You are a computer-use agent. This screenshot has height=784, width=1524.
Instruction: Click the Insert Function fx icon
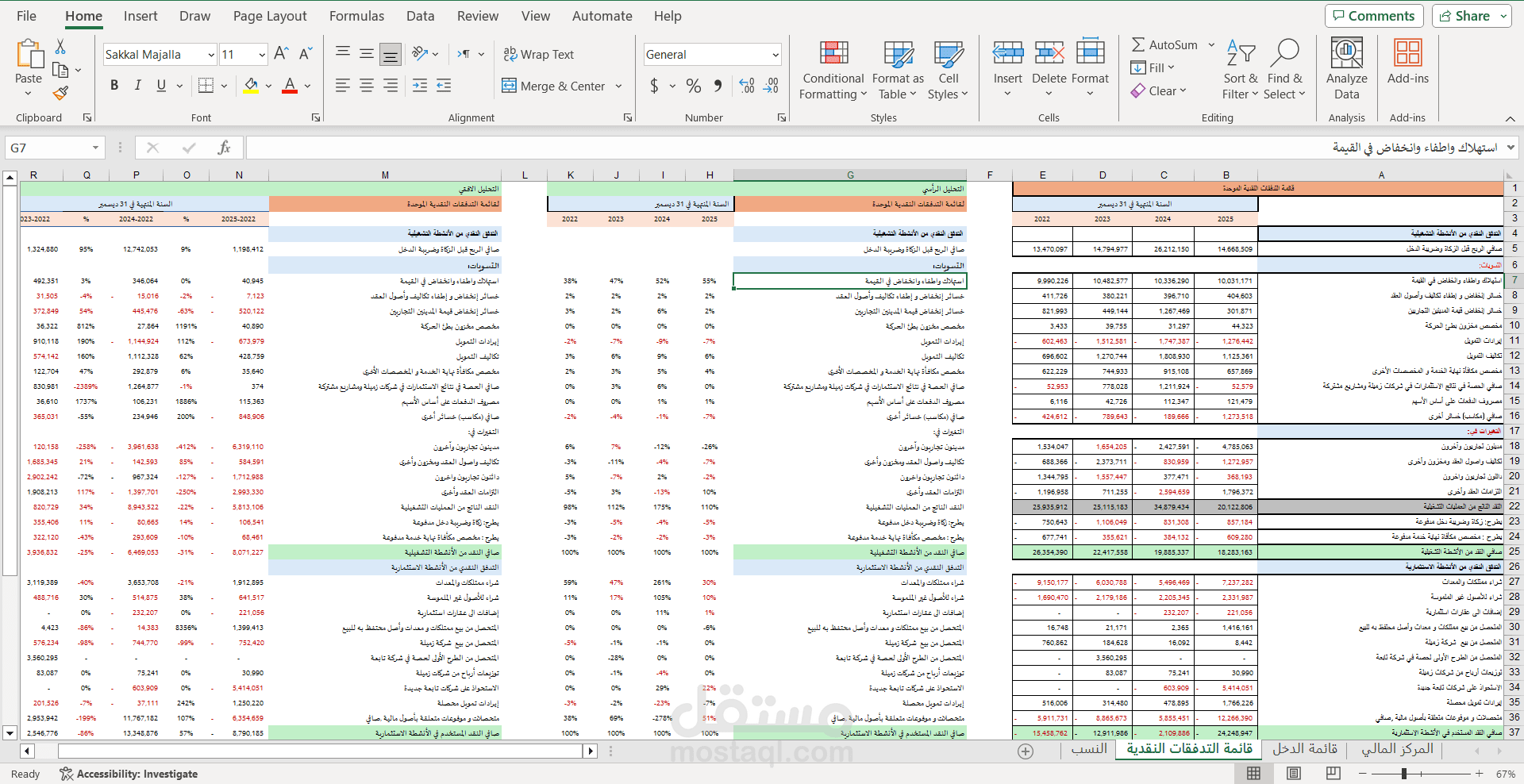(x=225, y=148)
